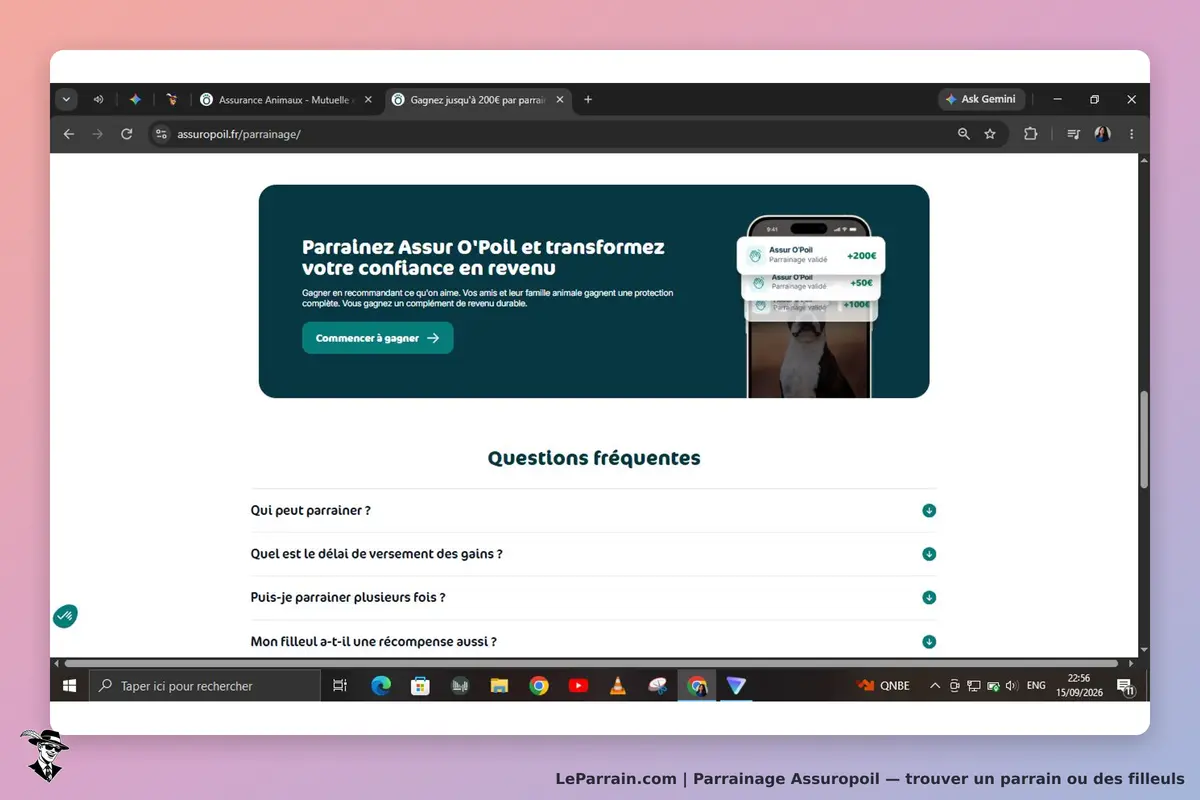Image resolution: width=1200 pixels, height=800 pixels.
Task: Open the Chrome profile avatar
Action: (x=1102, y=134)
